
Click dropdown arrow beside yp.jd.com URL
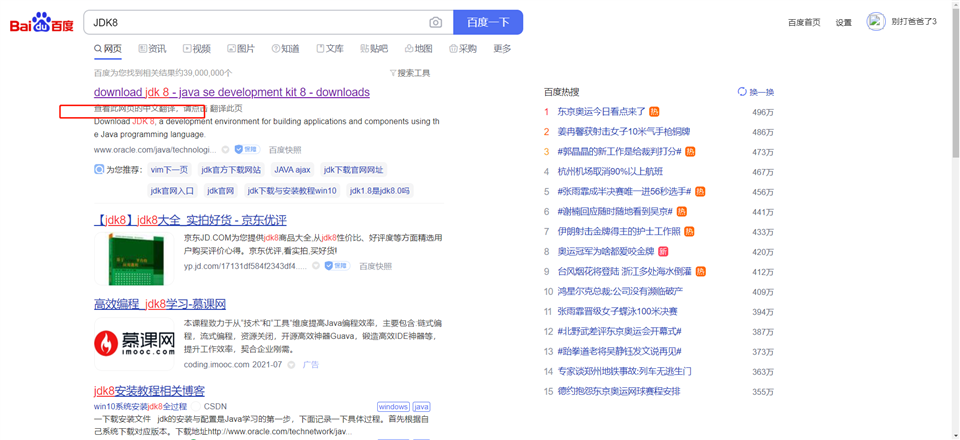coord(316,266)
